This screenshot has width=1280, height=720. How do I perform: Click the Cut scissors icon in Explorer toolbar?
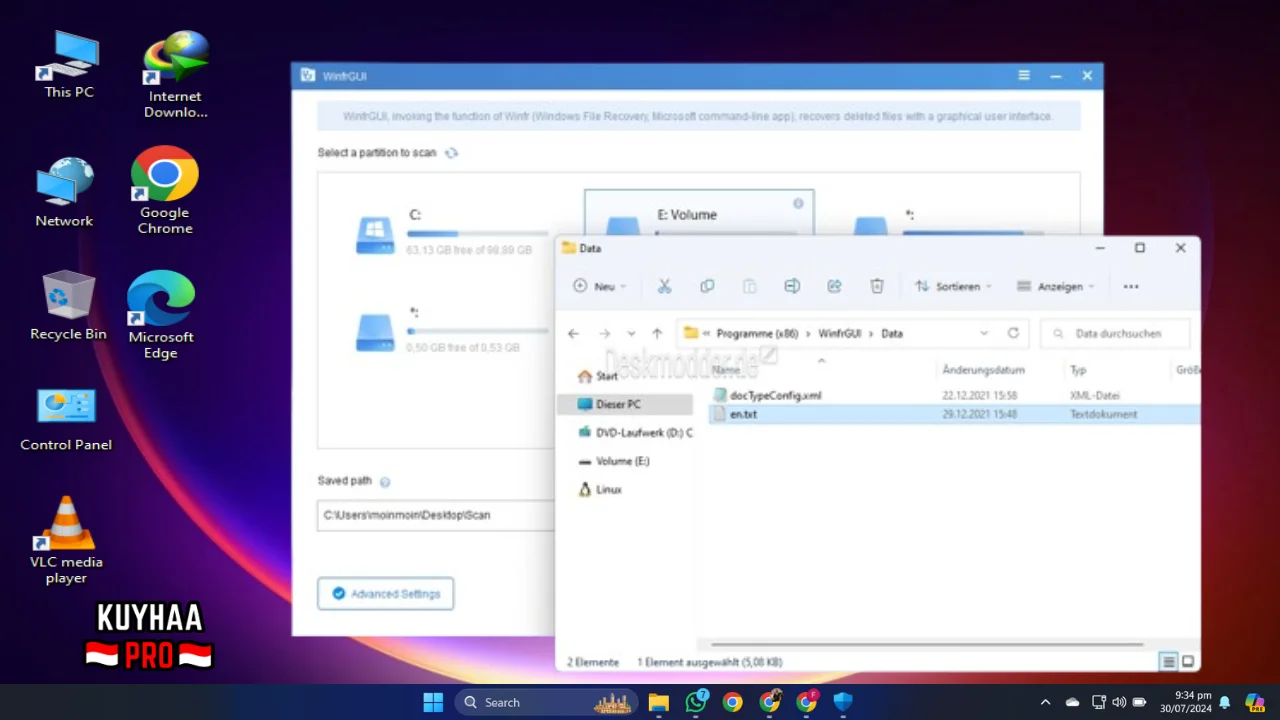pyautogui.click(x=664, y=286)
